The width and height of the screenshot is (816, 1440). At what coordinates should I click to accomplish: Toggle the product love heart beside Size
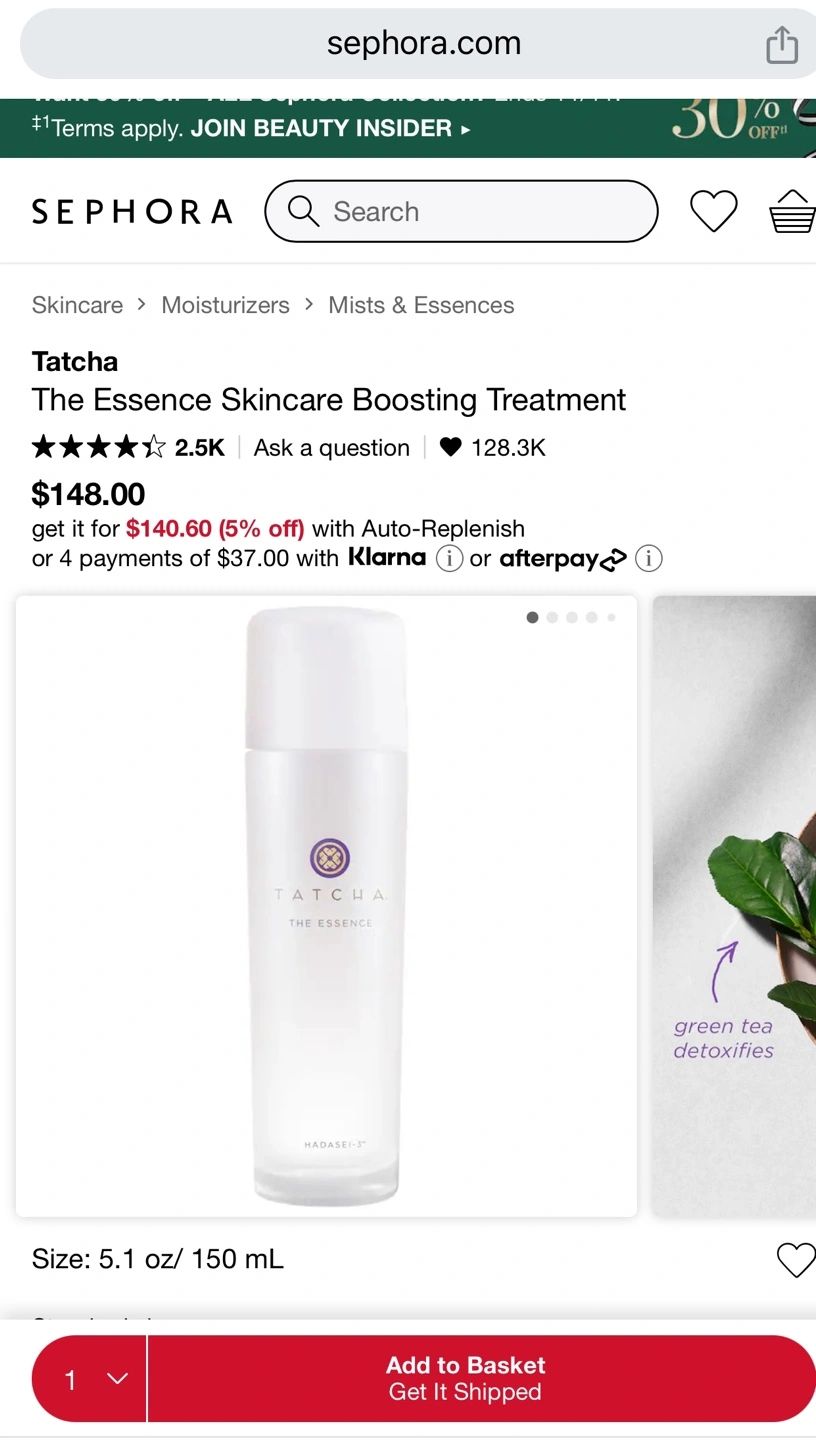[796, 1259]
